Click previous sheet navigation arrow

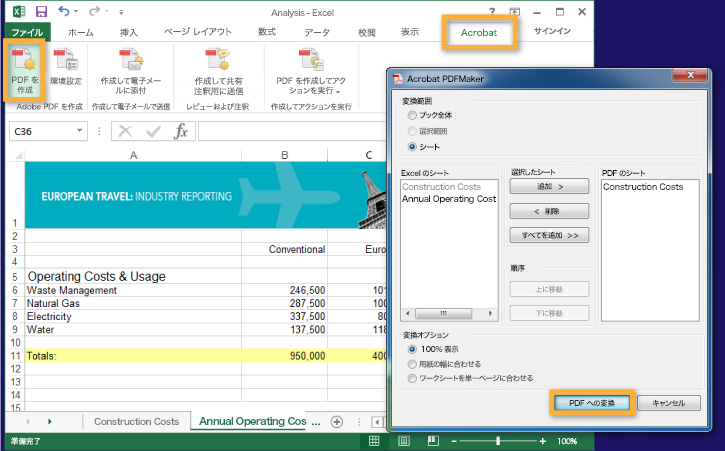(28, 421)
